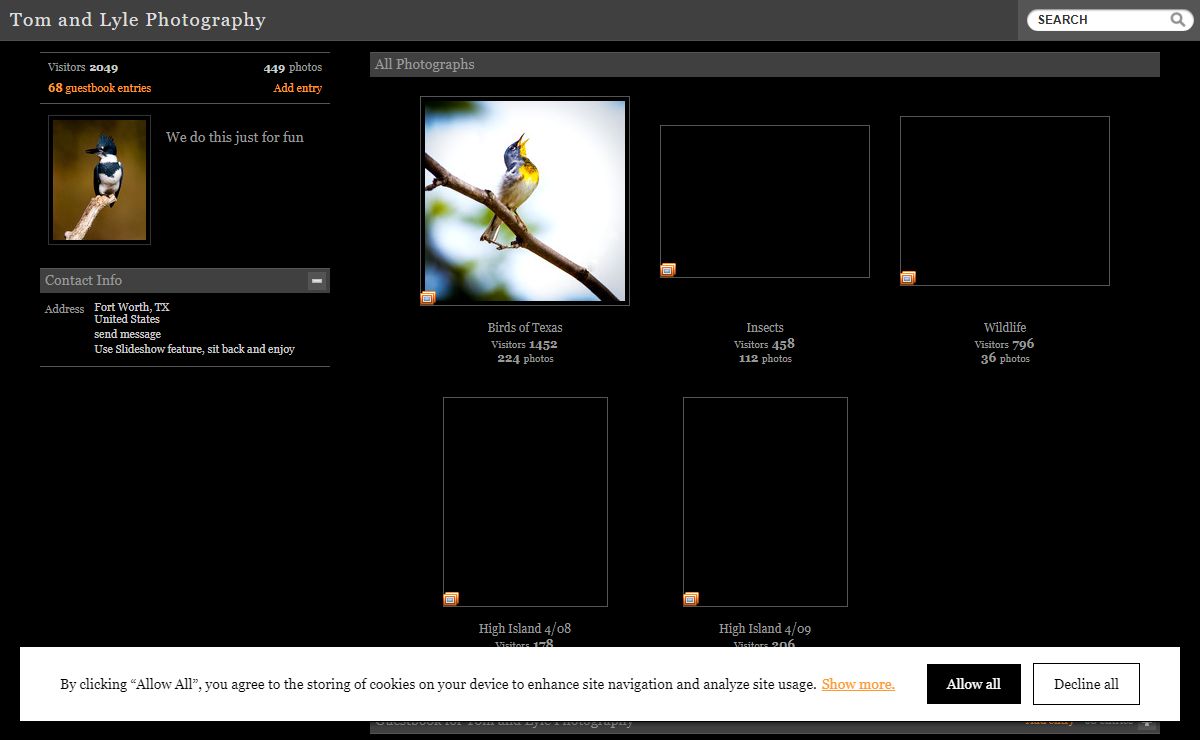The image size is (1200, 740).
Task: Click the search magnifier icon
Action: [x=1177, y=20]
